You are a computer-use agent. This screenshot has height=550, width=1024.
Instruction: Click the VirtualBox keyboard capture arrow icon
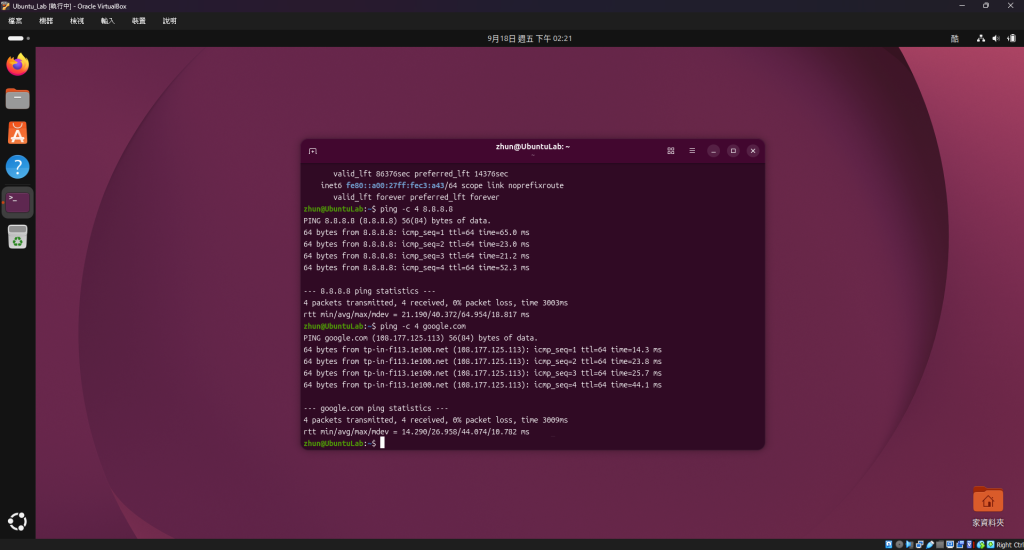click(991, 544)
